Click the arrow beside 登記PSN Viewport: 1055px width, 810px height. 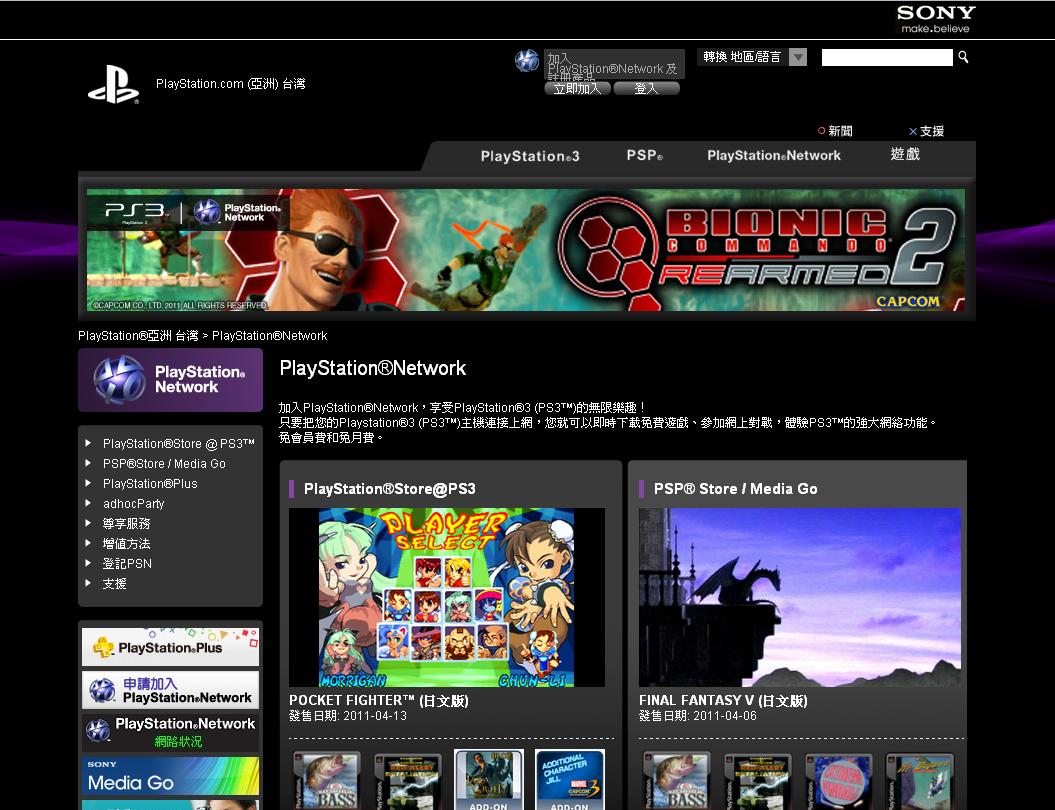point(88,562)
